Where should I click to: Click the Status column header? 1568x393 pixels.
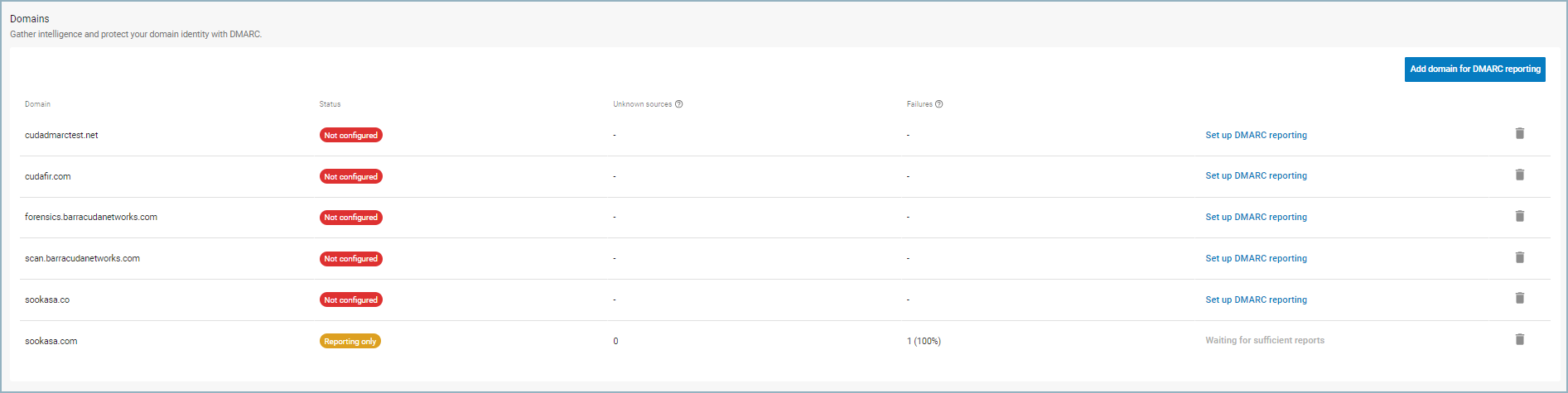coord(330,104)
